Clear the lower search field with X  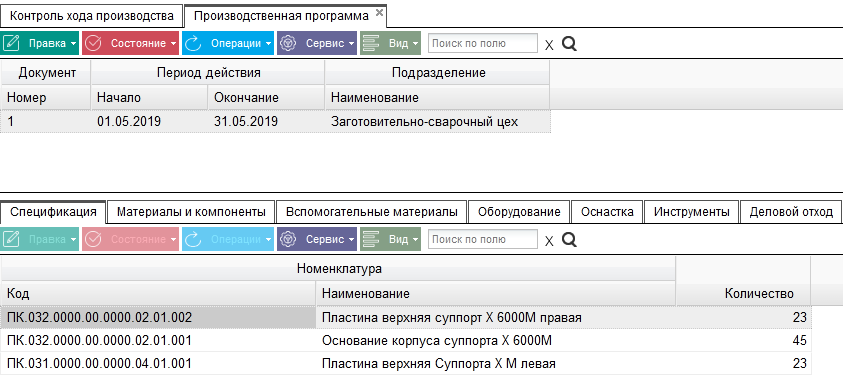coord(549,241)
